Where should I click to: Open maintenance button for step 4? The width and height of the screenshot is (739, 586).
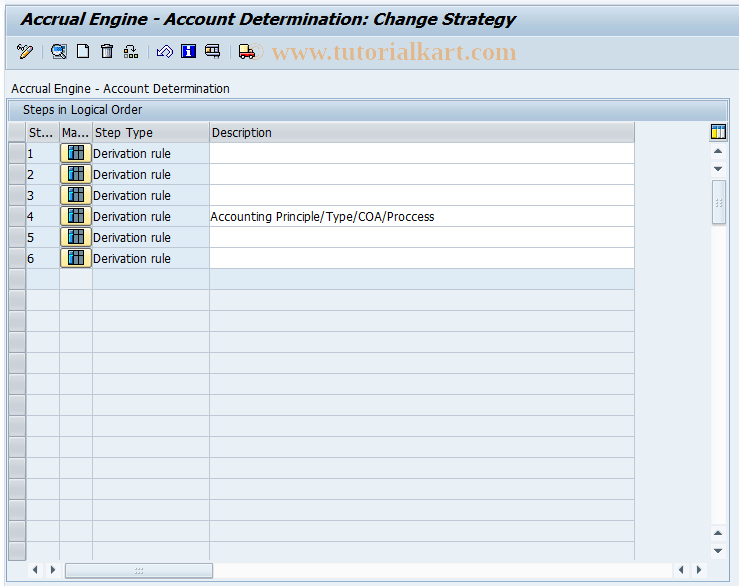pyautogui.click(x=76, y=216)
